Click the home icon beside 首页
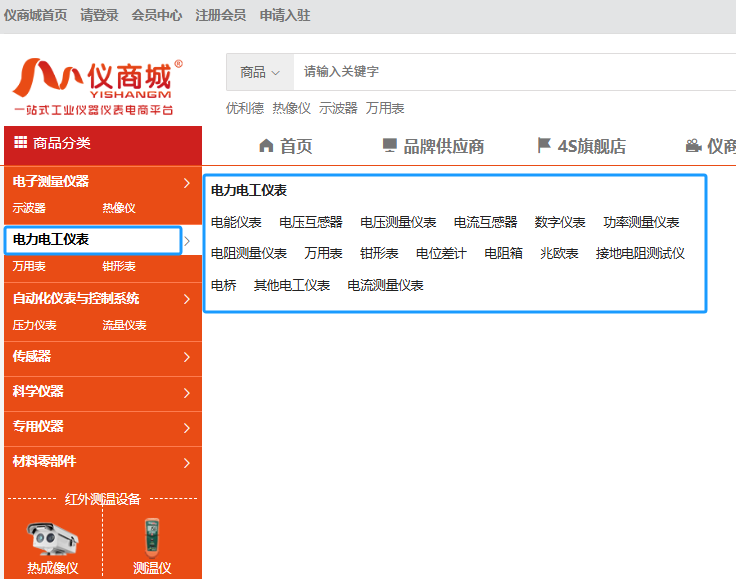 266,146
